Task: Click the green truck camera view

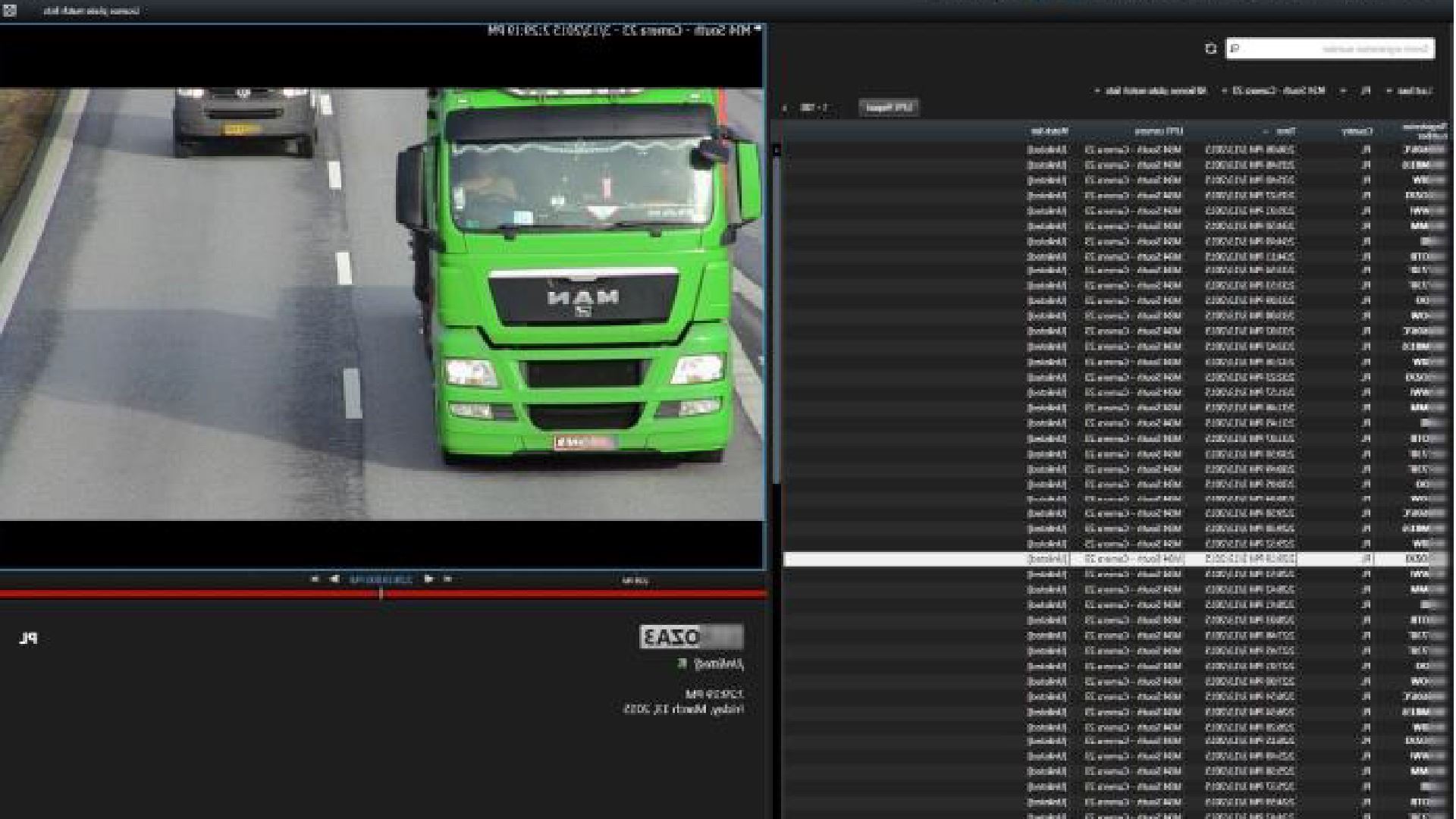Action: (381, 303)
